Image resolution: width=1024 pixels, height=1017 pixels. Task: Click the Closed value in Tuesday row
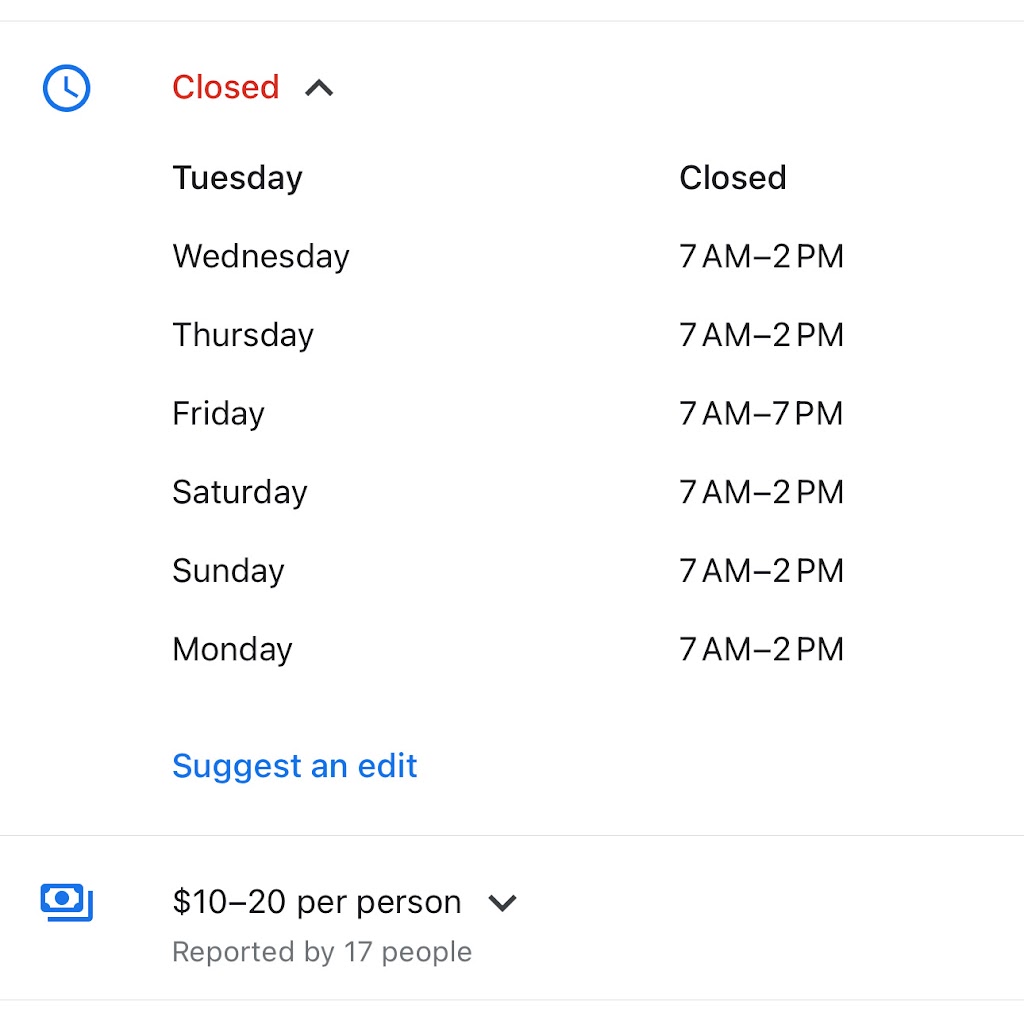tap(732, 178)
